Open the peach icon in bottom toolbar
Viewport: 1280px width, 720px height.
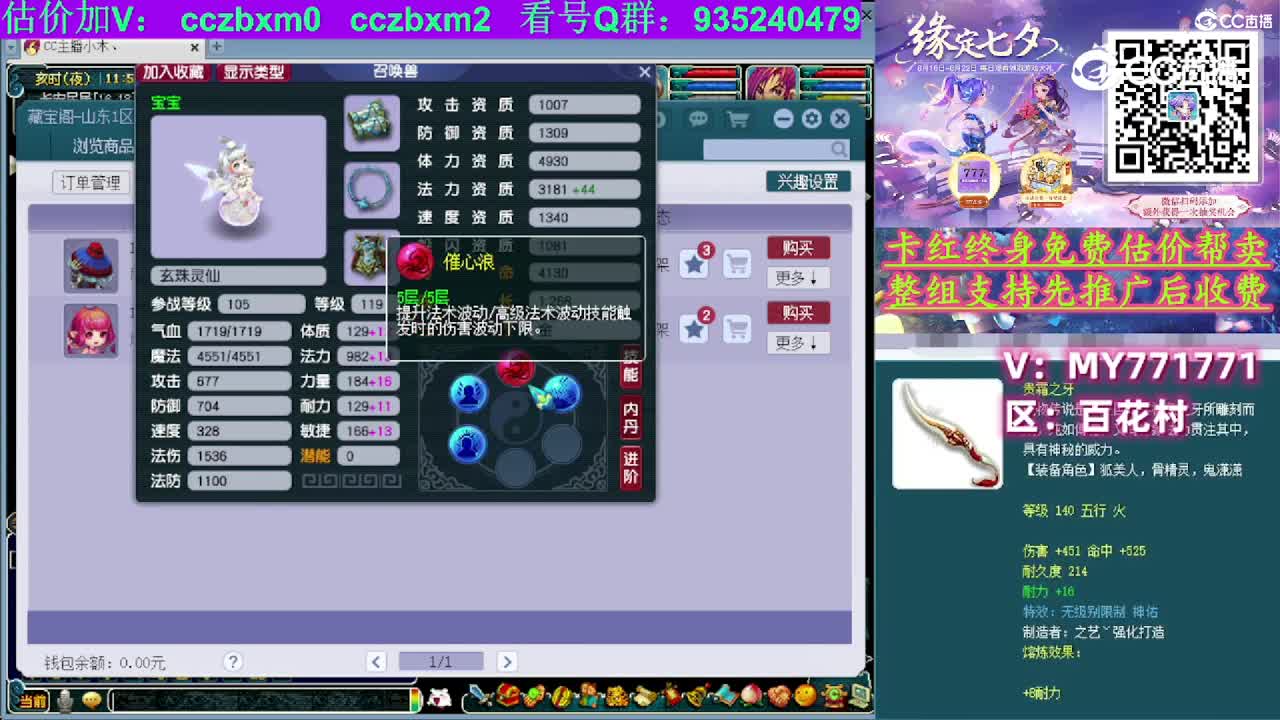tap(752, 696)
